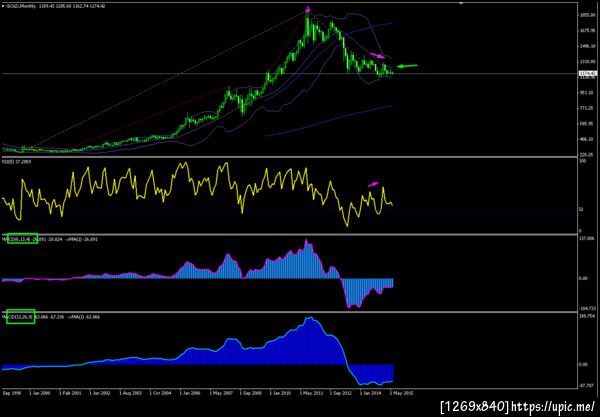600x417 pixels.
Task: Select the GOLD,Monthly chart title text
Action: (21, 6)
